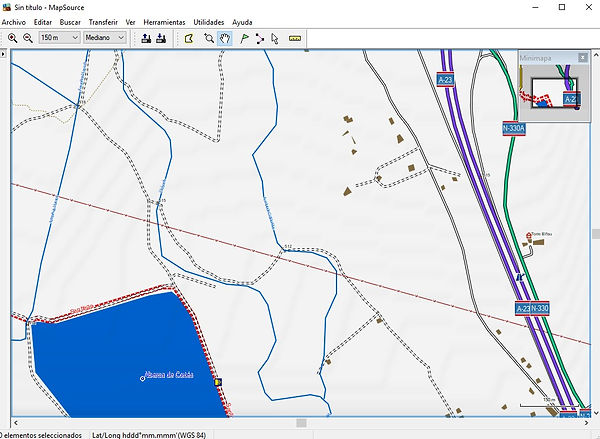Click the horizontal scrollbar thumb
This screenshot has height=439, width=600.
pos(302,423)
